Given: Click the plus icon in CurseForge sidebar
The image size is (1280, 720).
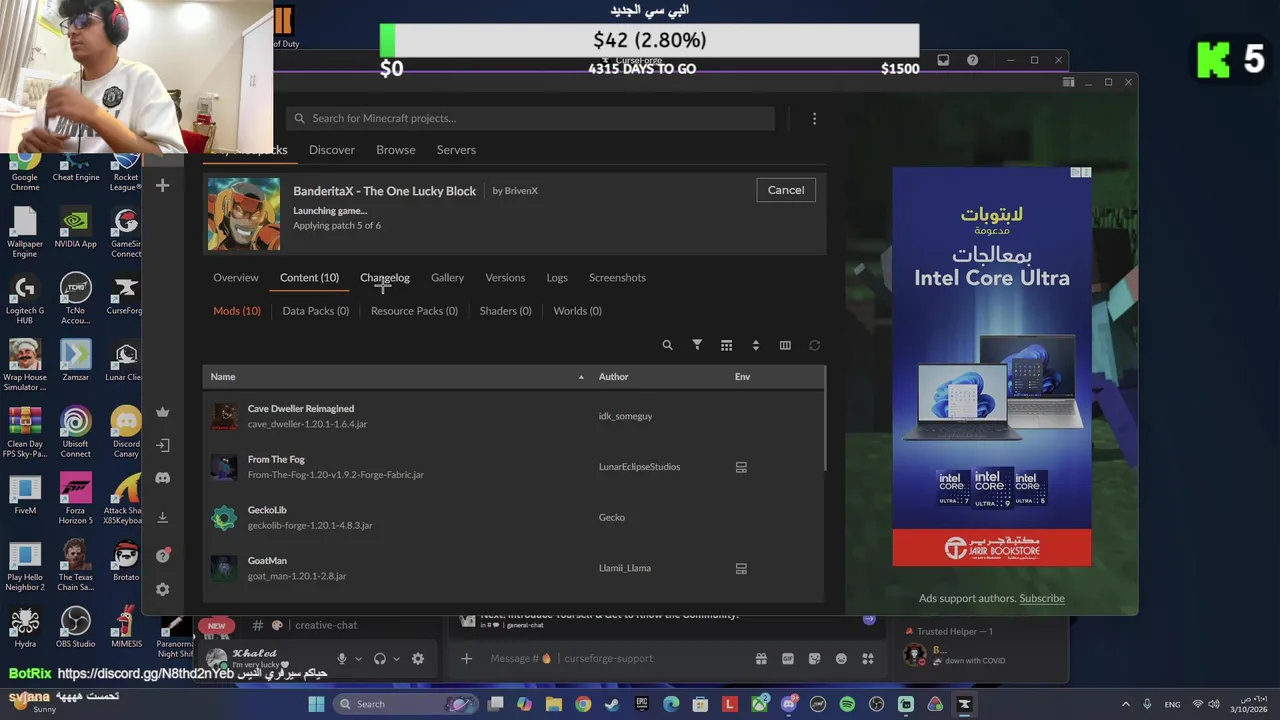Looking at the screenshot, I should (162, 186).
